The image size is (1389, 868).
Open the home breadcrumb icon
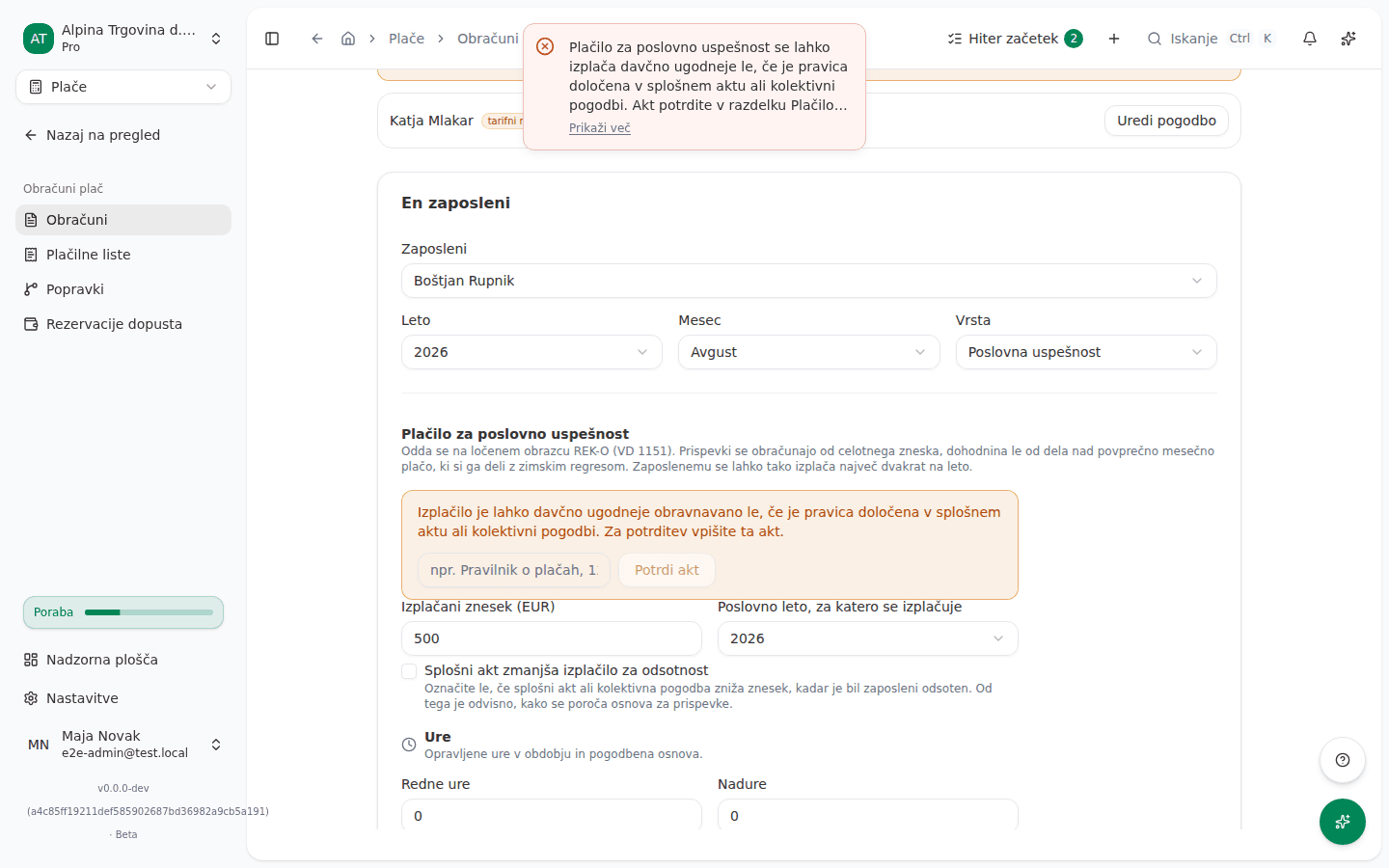tap(348, 39)
